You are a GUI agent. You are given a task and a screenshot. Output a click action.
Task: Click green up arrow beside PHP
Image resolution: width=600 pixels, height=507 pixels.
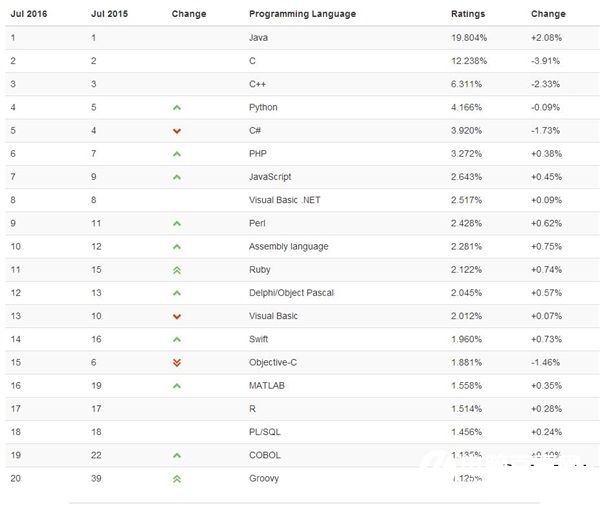point(176,154)
